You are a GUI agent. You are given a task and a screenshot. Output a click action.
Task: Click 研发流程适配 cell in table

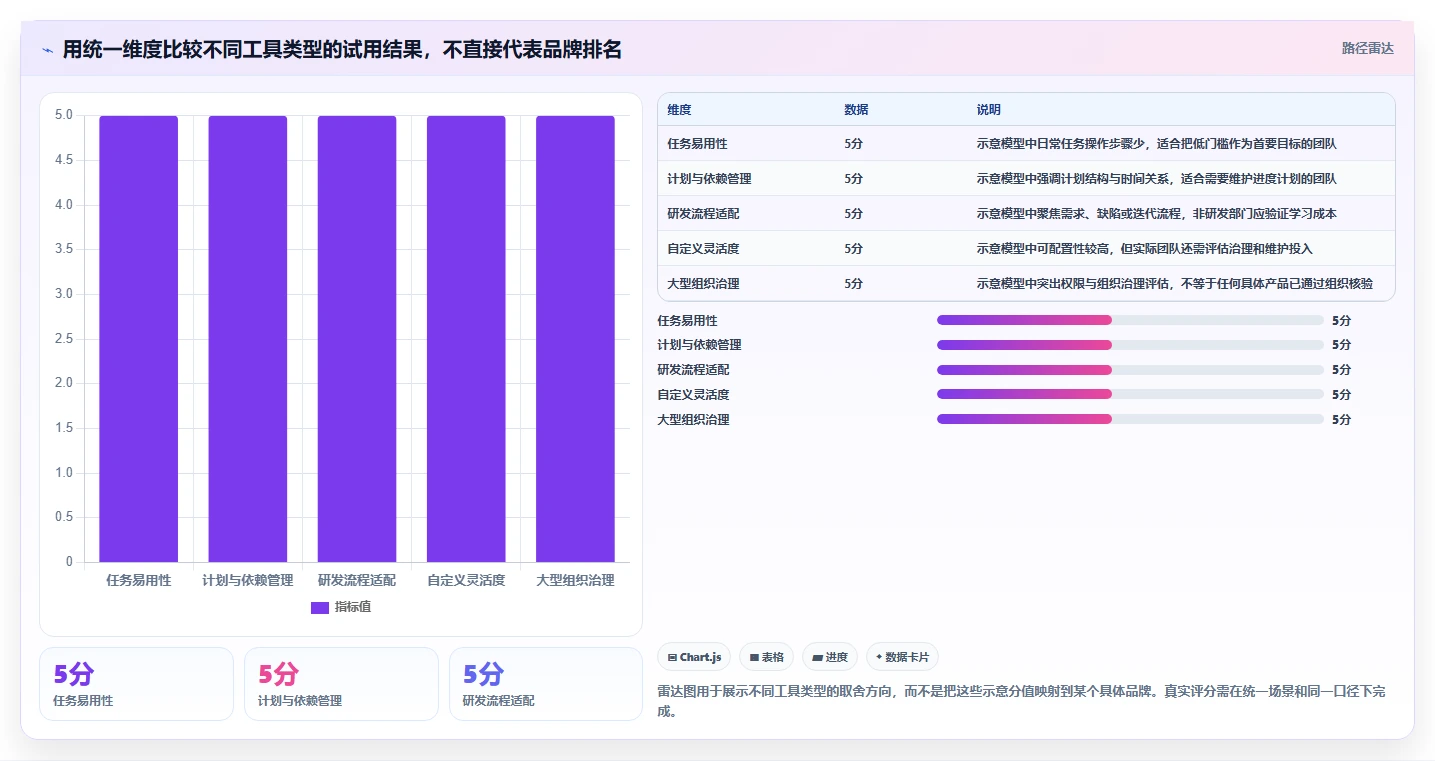pos(703,214)
